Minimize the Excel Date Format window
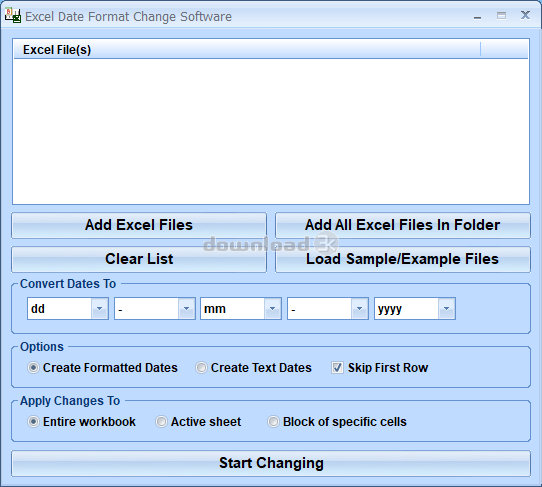542x487 pixels. [x=477, y=17]
